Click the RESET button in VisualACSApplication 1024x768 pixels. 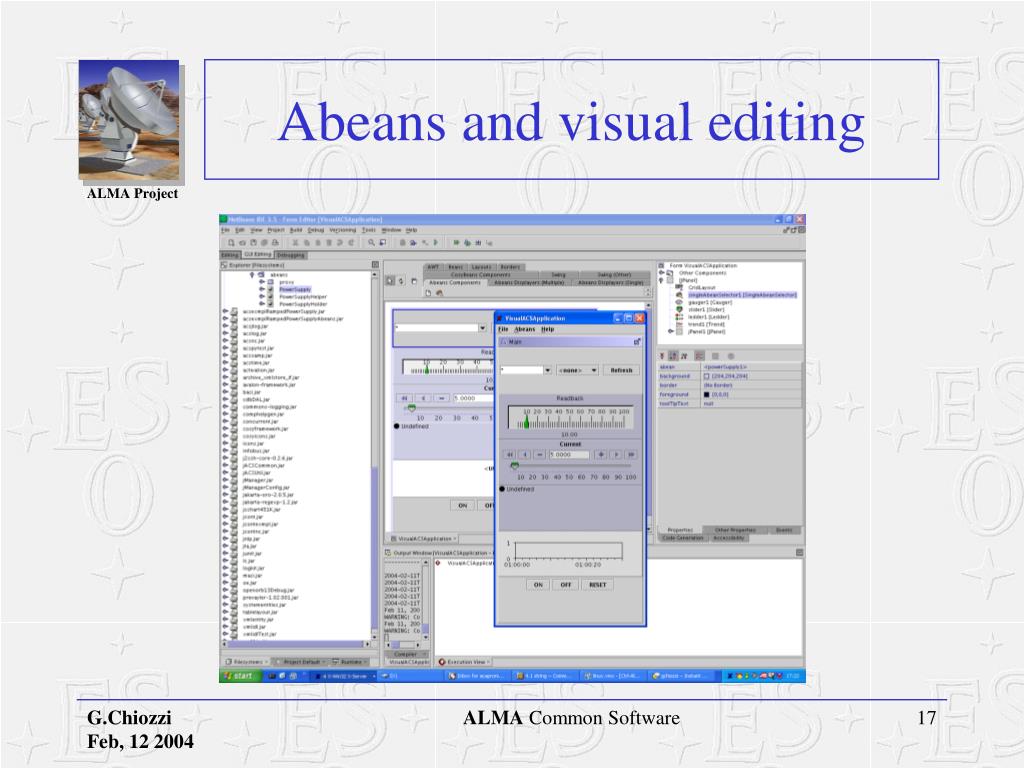598,584
